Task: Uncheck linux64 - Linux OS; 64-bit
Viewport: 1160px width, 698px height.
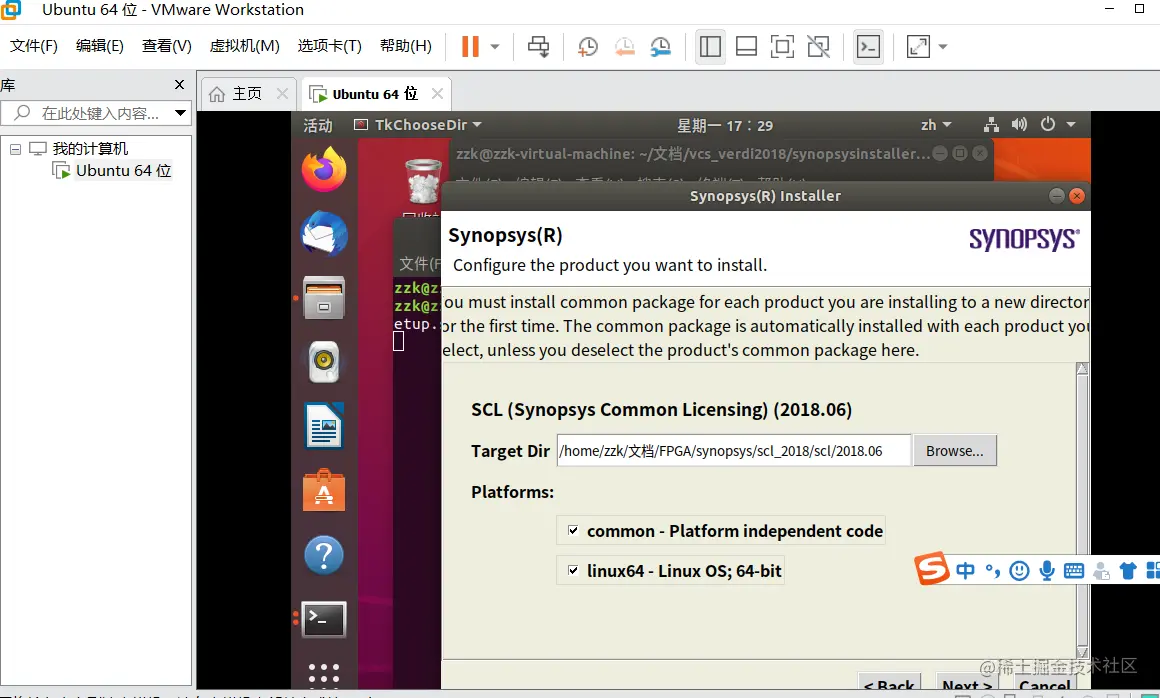Action: (573, 571)
